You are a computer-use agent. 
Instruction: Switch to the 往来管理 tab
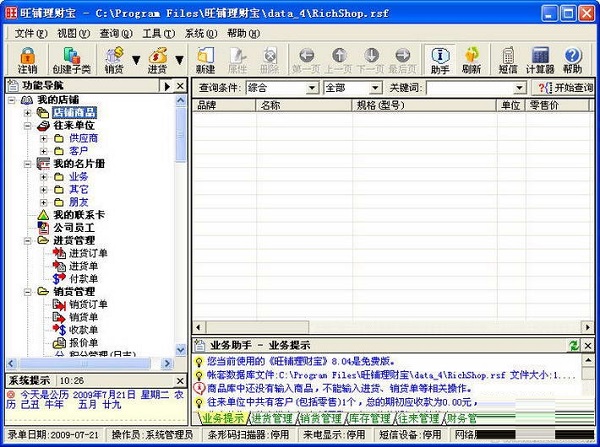click(419, 418)
